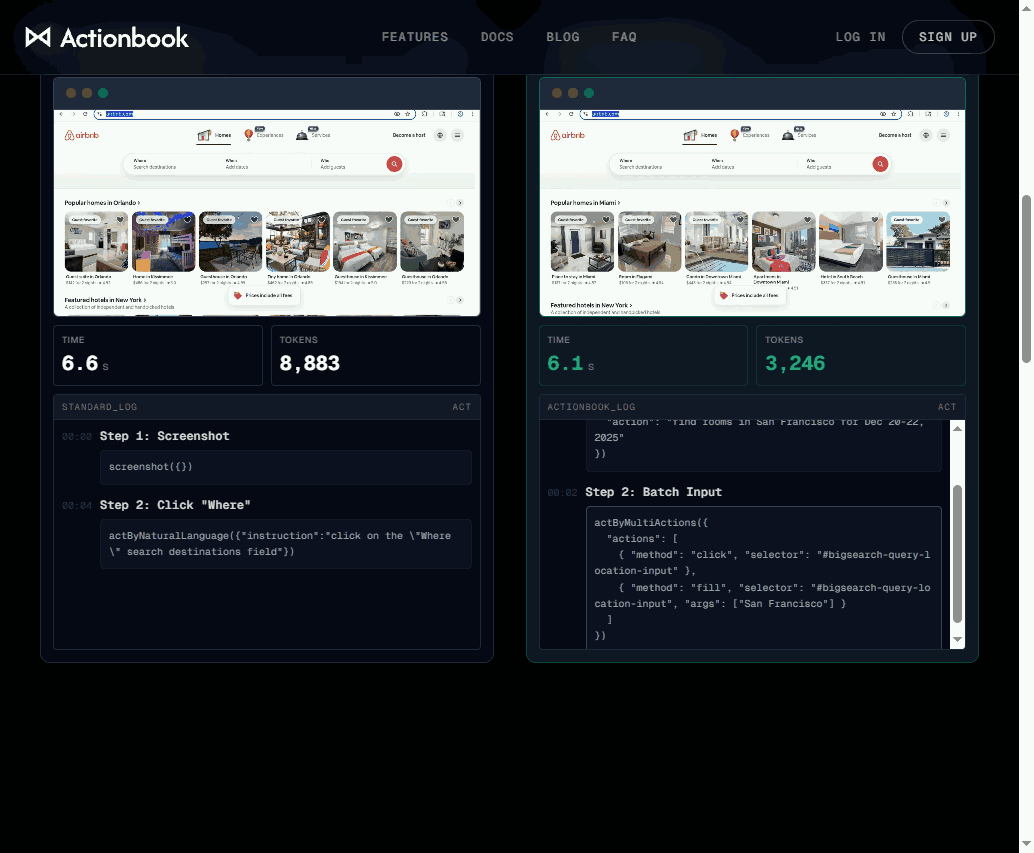Toggle the heart on the Home in Kissimmee listing
This screenshot has height=853, width=1034.
coord(187,220)
